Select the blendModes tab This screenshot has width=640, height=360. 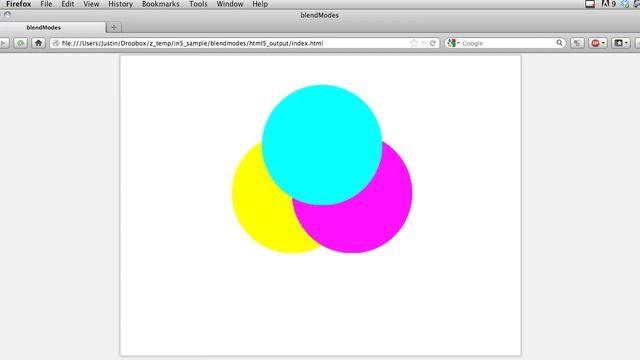point(52,27)
